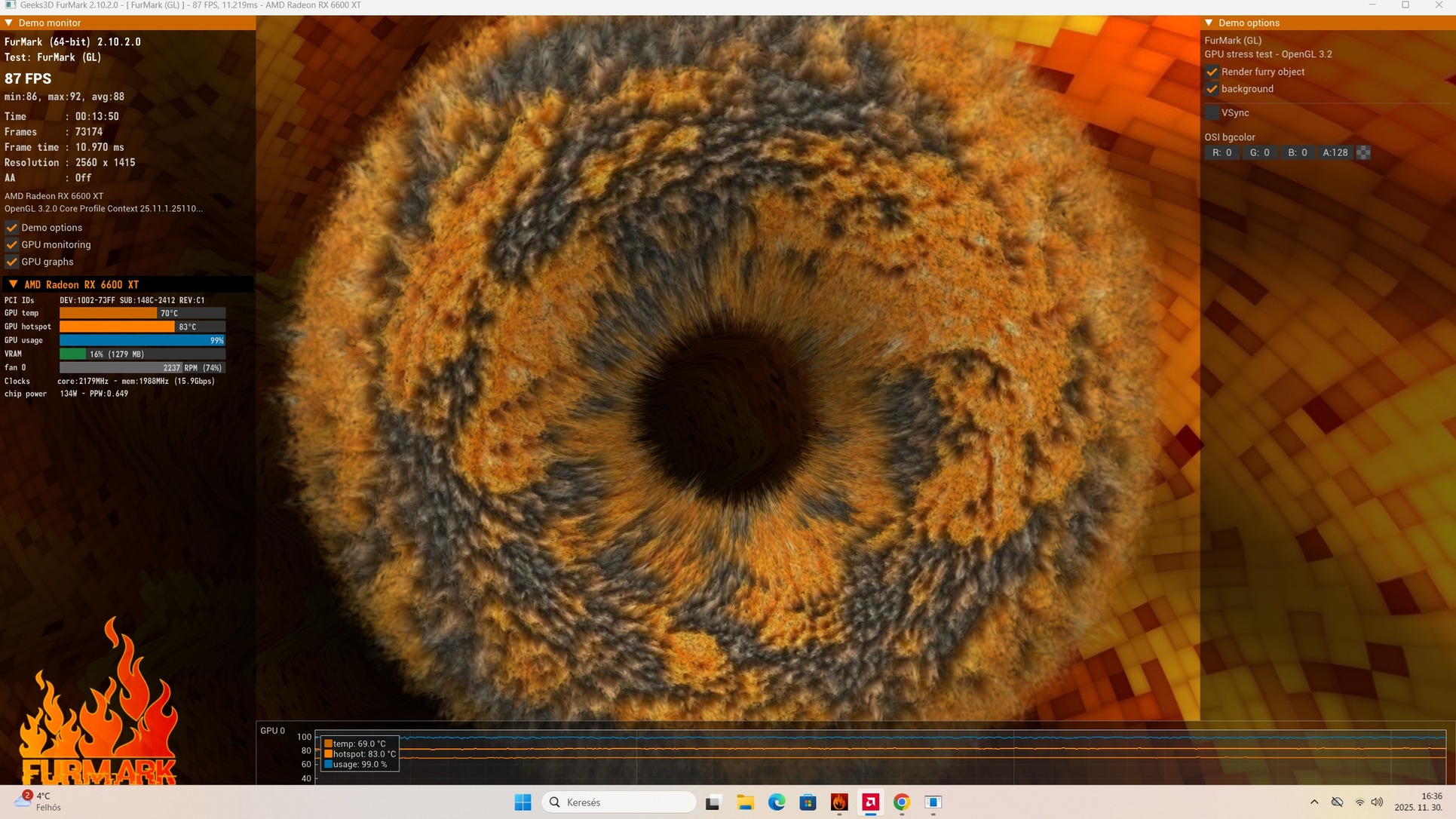Viewport: 1456px width, 819px height.
Task: Open FurMark icon in the taskbar
Action: [839, 802]
